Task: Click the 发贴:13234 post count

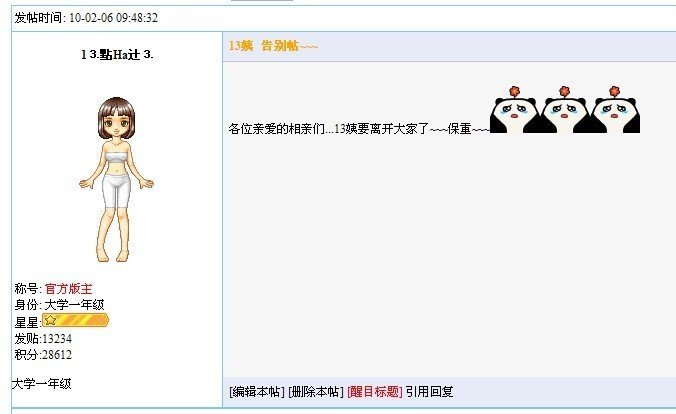Action: click(43, 339)
